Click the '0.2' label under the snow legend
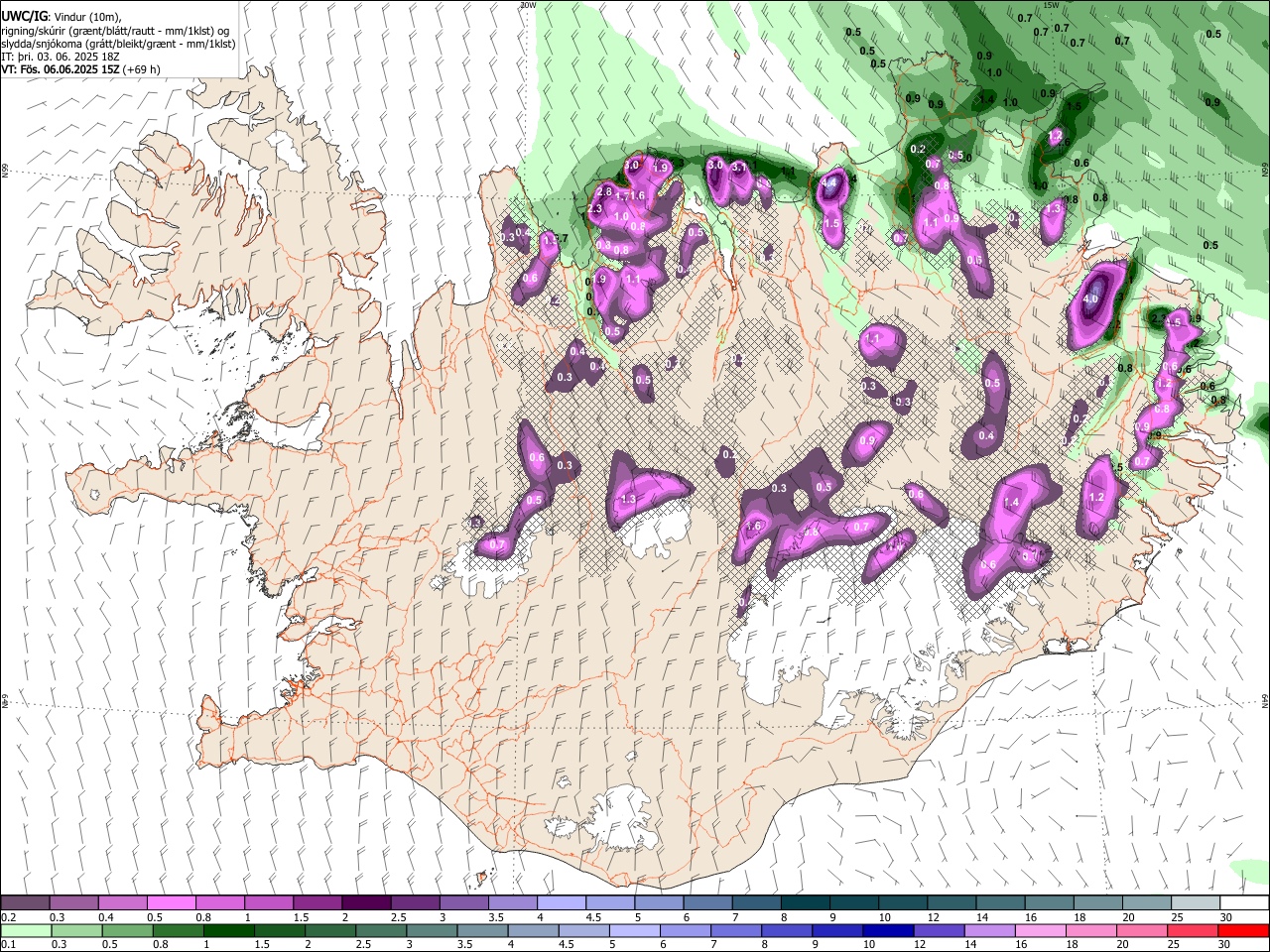 pos(8,917)
